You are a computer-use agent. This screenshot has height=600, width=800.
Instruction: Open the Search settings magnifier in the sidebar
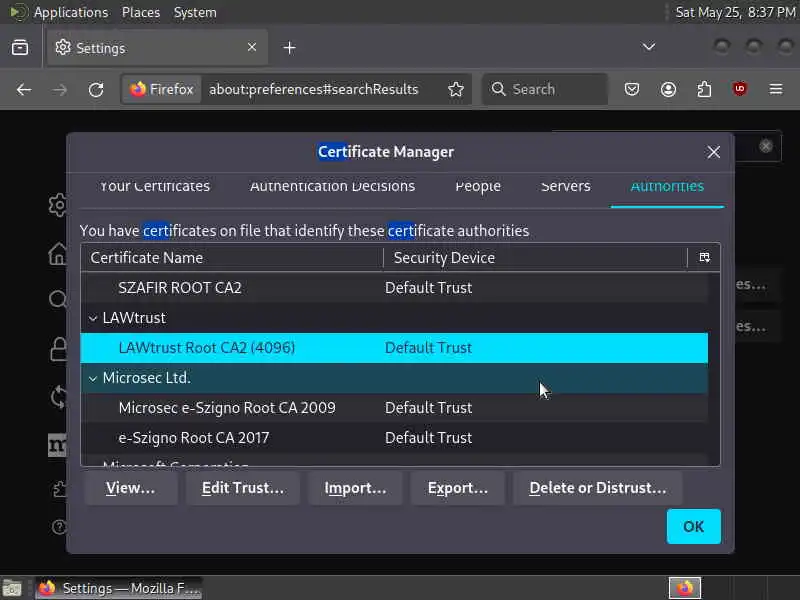pos(58,299)
